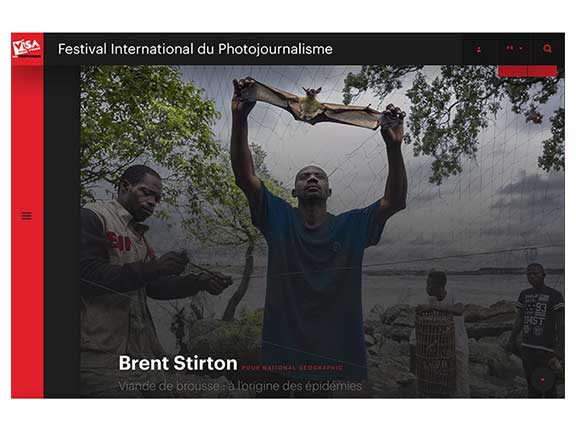The width and height of the screenshot is (576, 432).
Task: Open the Brent Stirton exhibition heading
Action: 178,363
